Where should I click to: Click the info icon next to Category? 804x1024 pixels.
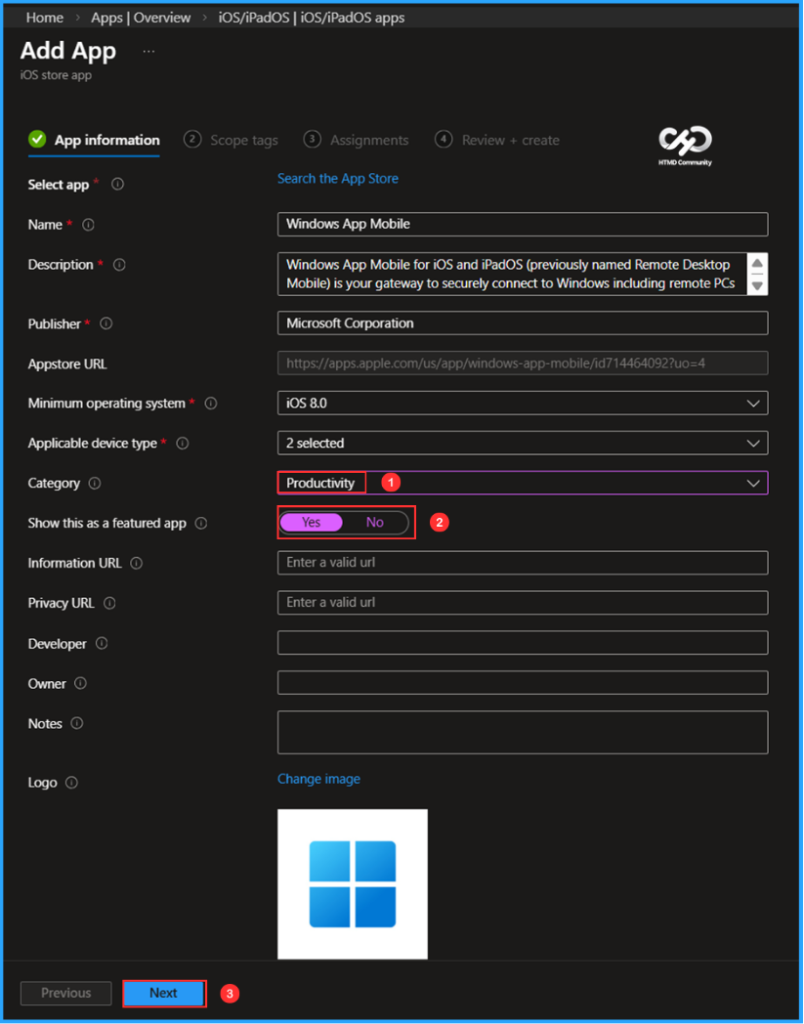(x=96, y=483)
